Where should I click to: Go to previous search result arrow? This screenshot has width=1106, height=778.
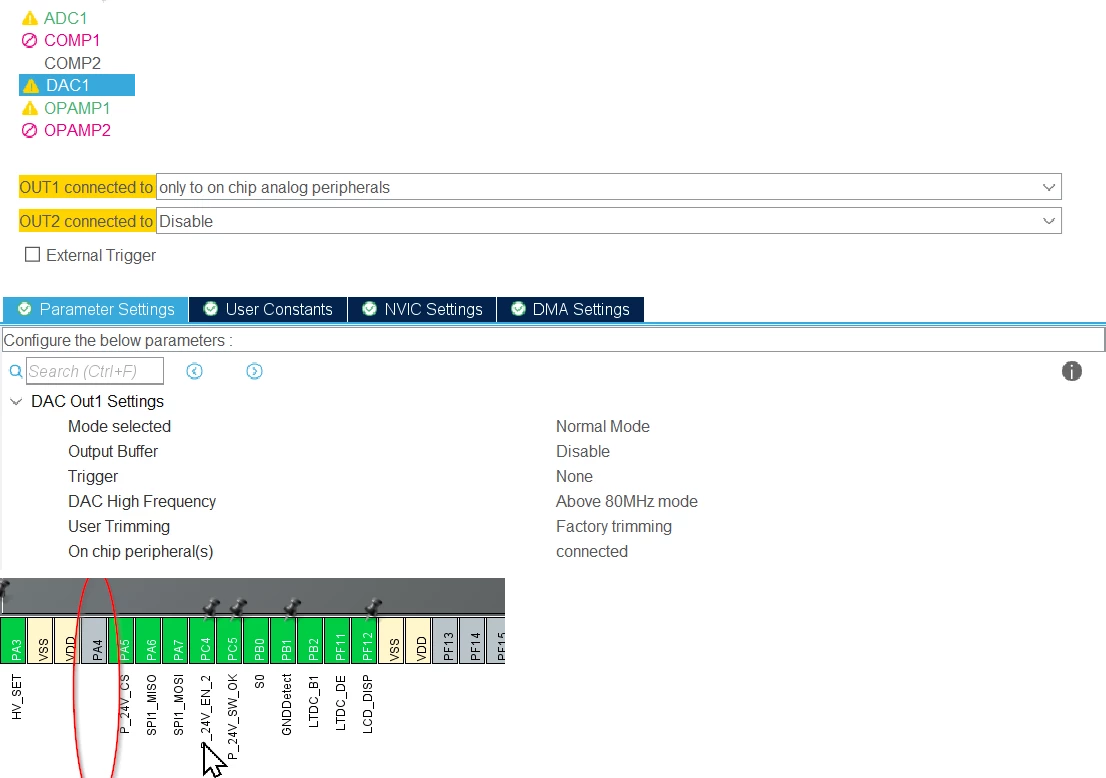[x=195, y=371]
